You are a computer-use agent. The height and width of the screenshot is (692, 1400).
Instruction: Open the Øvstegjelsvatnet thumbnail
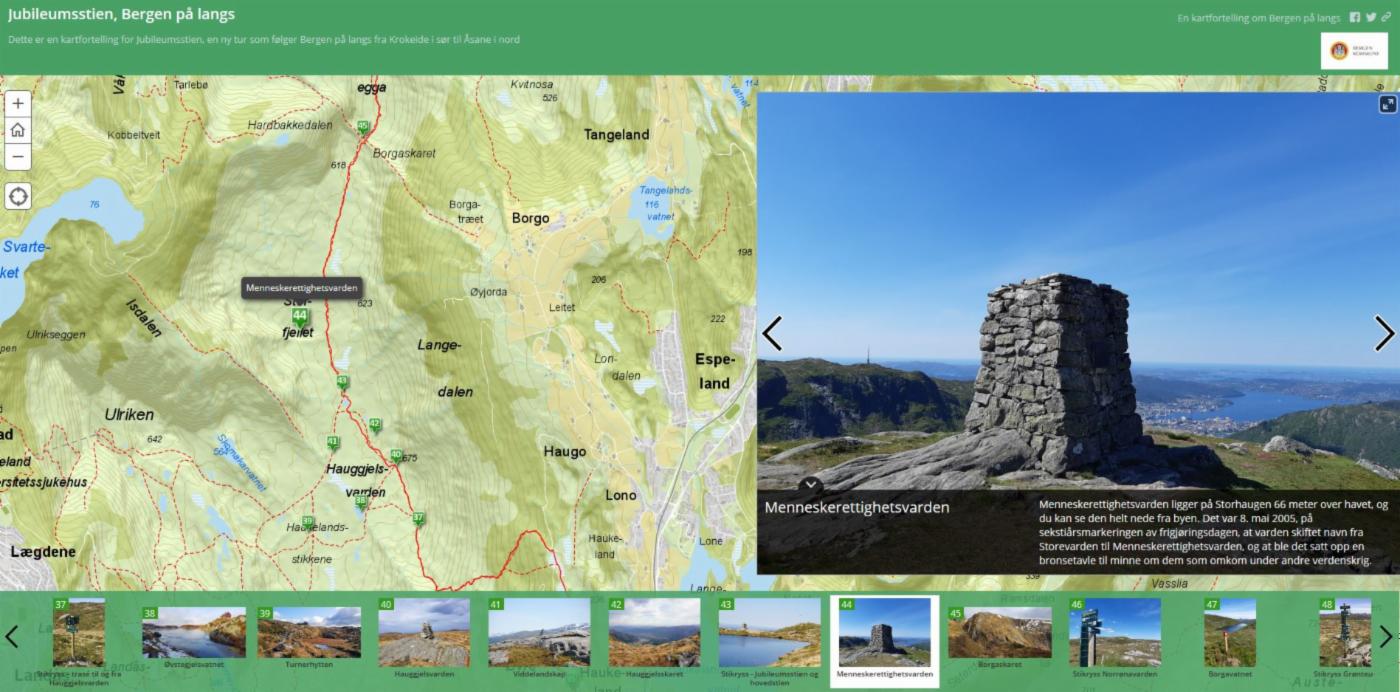tap(193, 633)
